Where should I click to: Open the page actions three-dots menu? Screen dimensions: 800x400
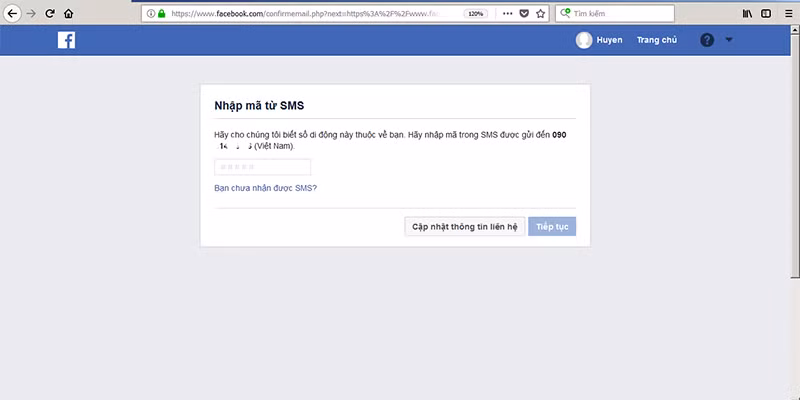[507, 14]
